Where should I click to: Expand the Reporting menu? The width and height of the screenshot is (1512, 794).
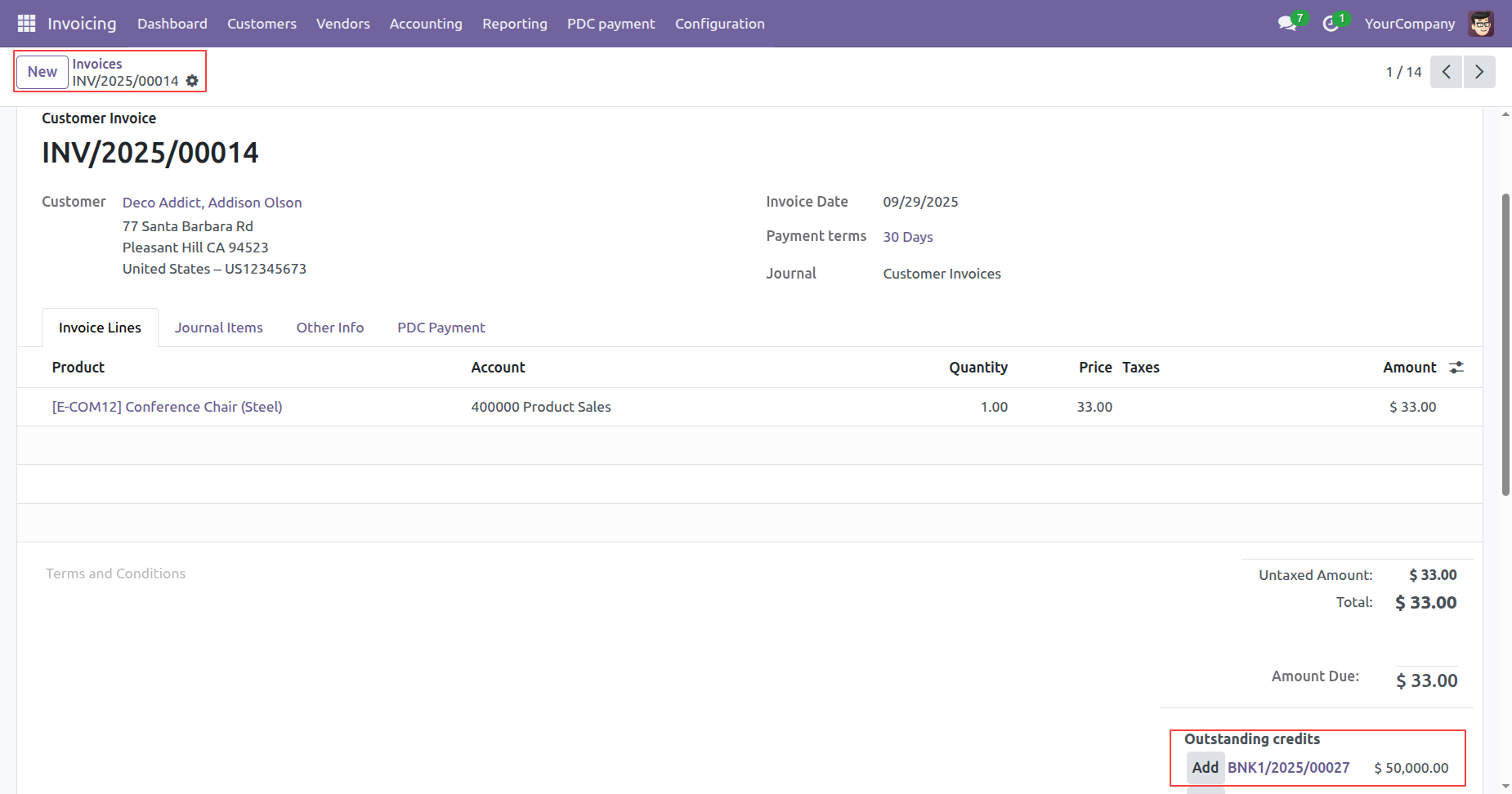[x=515, y=24]
